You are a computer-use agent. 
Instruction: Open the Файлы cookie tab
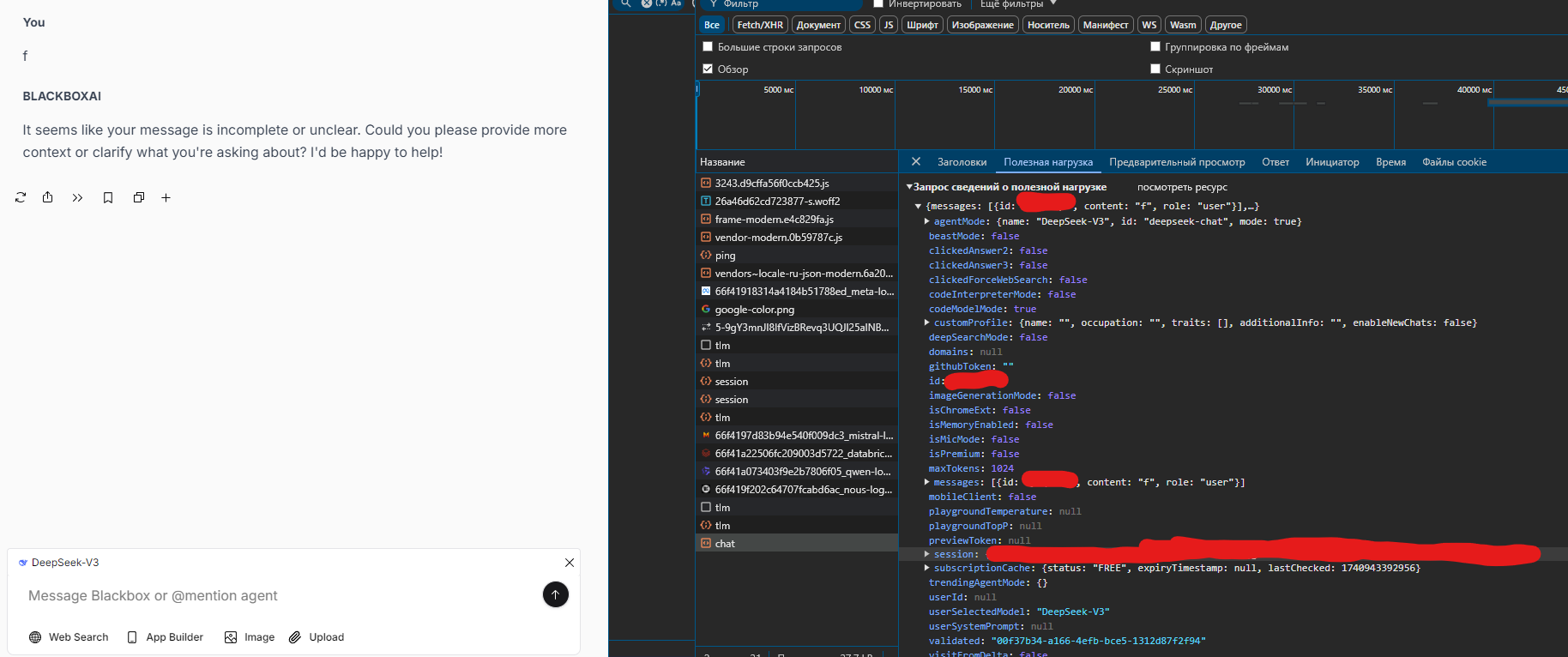[1454, 162]
